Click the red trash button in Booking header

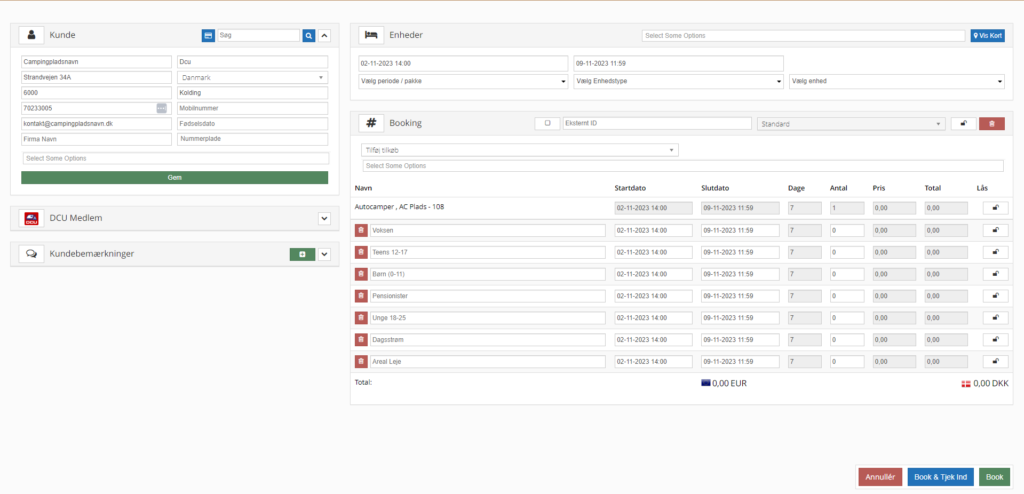[991, 123]
